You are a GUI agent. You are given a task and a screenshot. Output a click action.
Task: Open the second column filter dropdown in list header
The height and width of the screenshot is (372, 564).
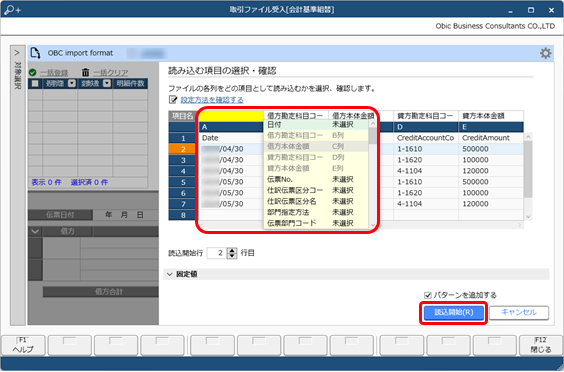tap(107, 83)
